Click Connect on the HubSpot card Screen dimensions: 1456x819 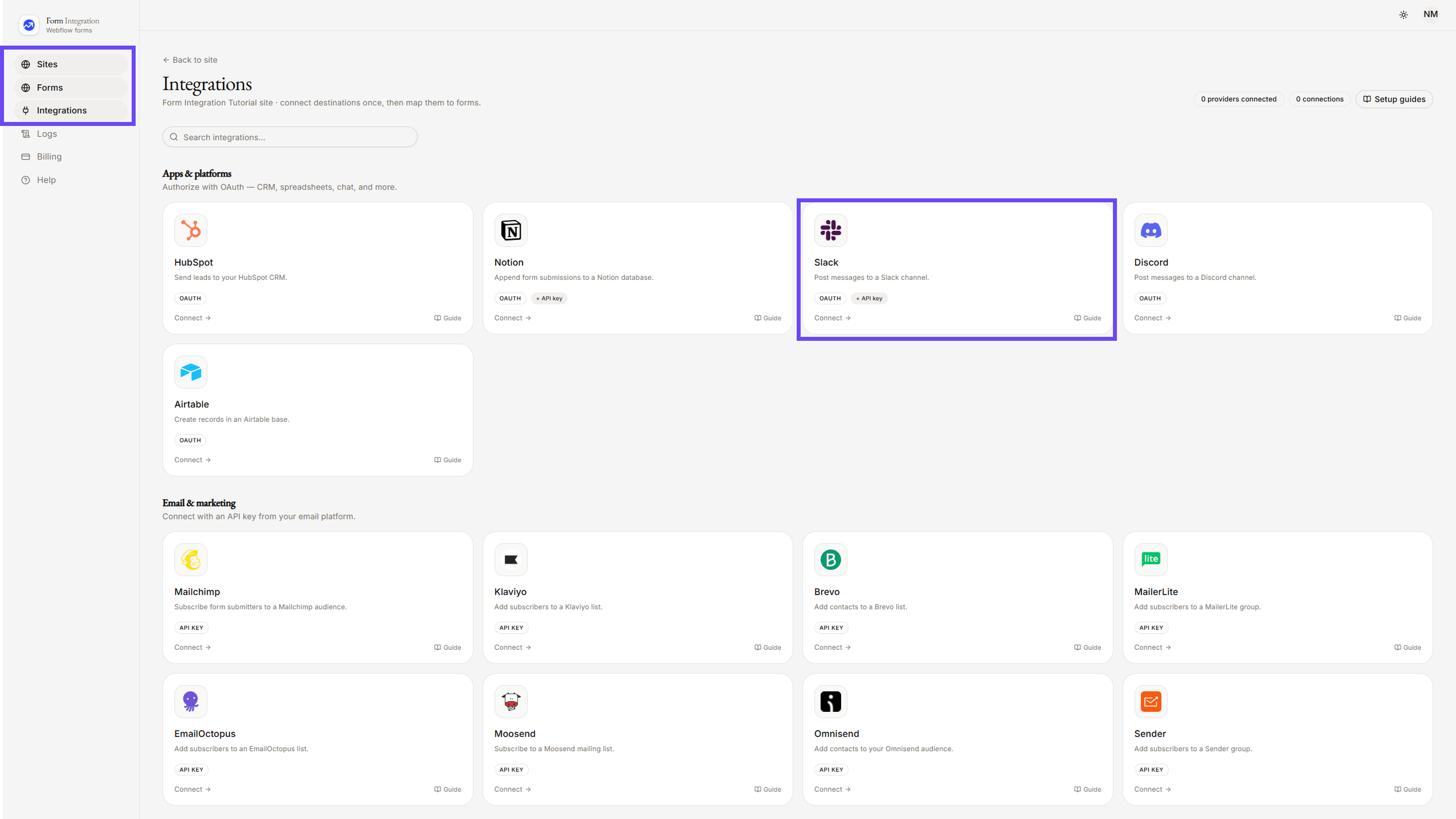(x=193, y=318)
